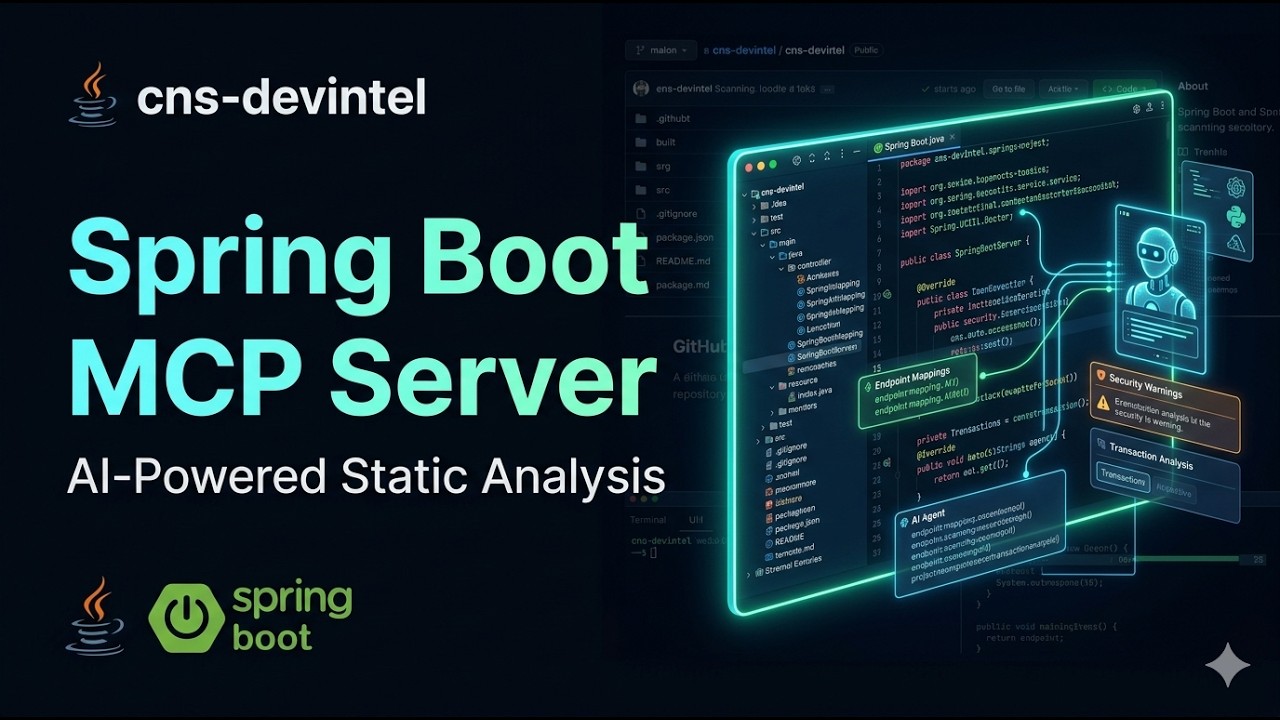The height and width of the screenshot is (720, 1280).
Task: Click the AI Agent card icon
Action: coord(903,521)
